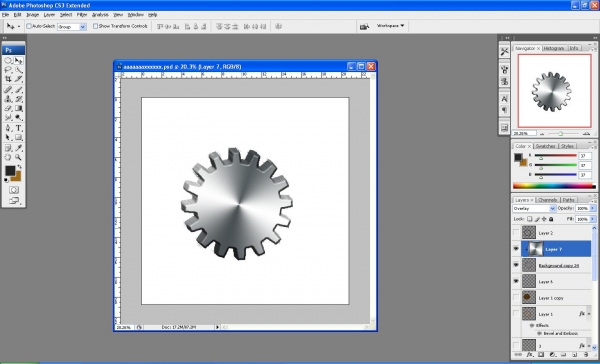Open the Character panel dock icon
This screenshot has height=364, width=600.
point(504,99)
